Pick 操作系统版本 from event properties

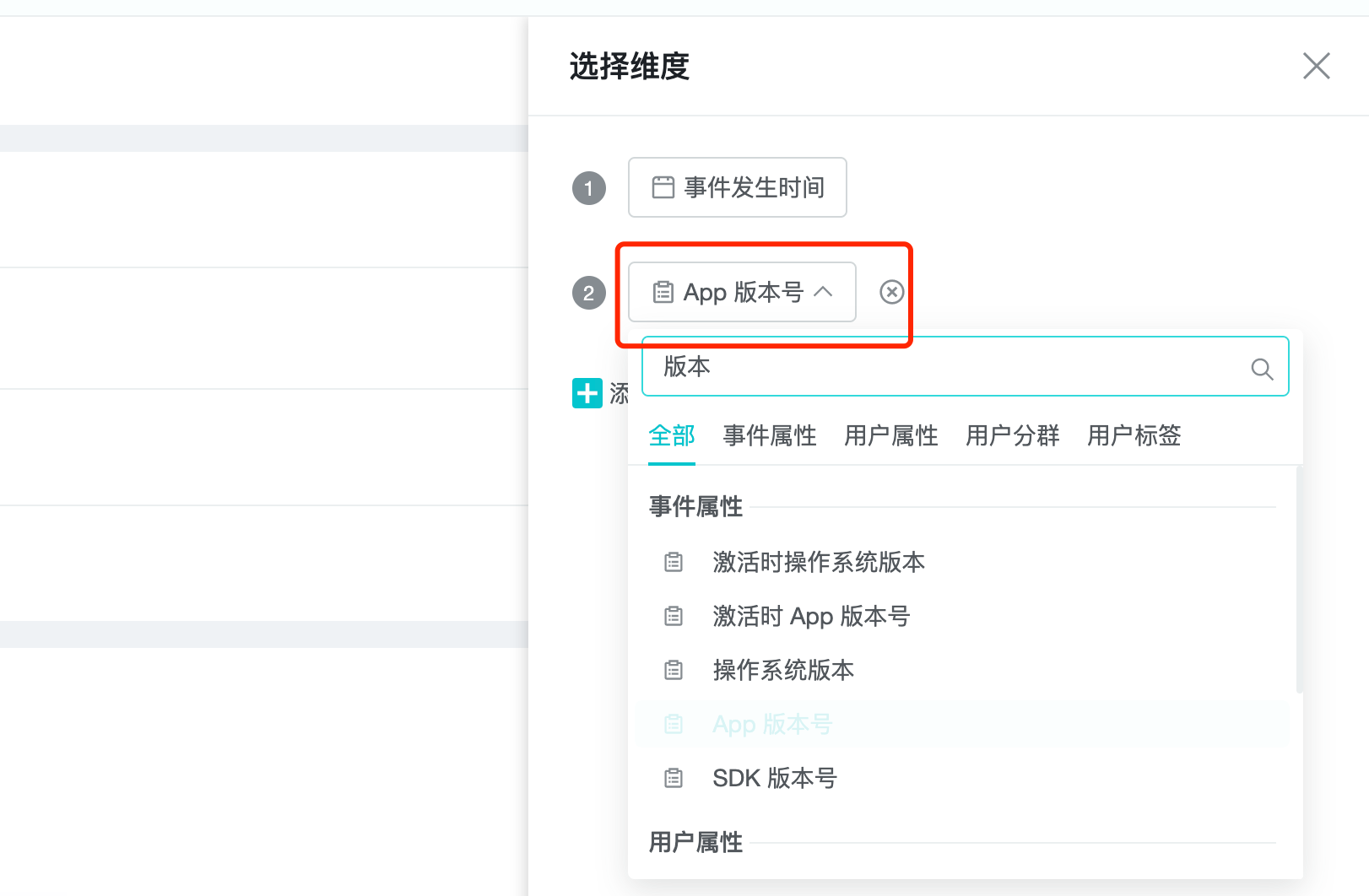pos(782,670)
